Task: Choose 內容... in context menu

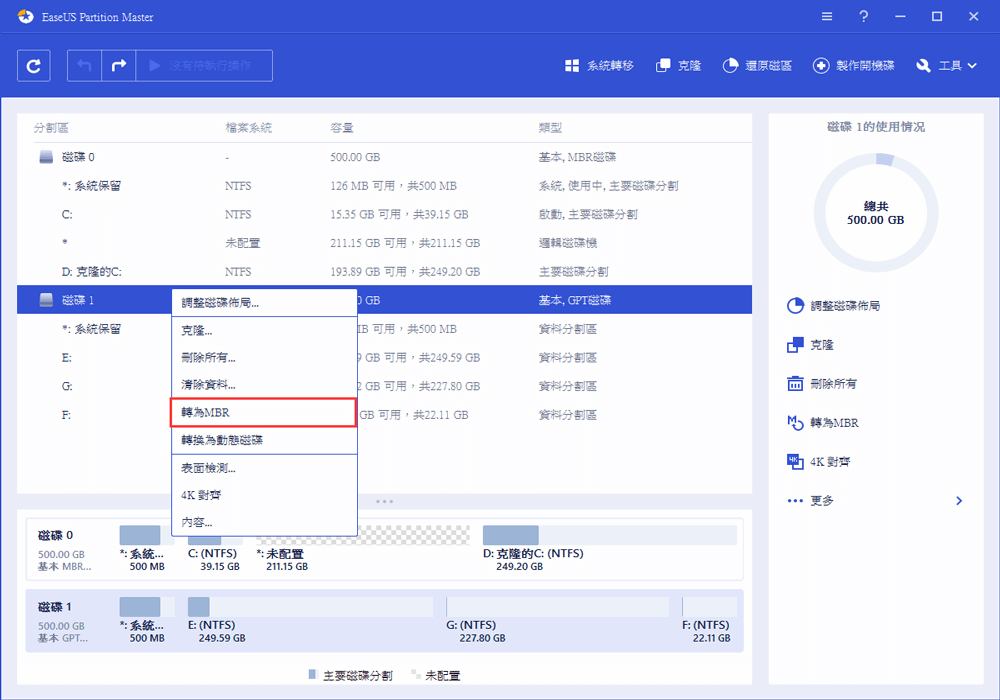Action: (x=264, y=522)
